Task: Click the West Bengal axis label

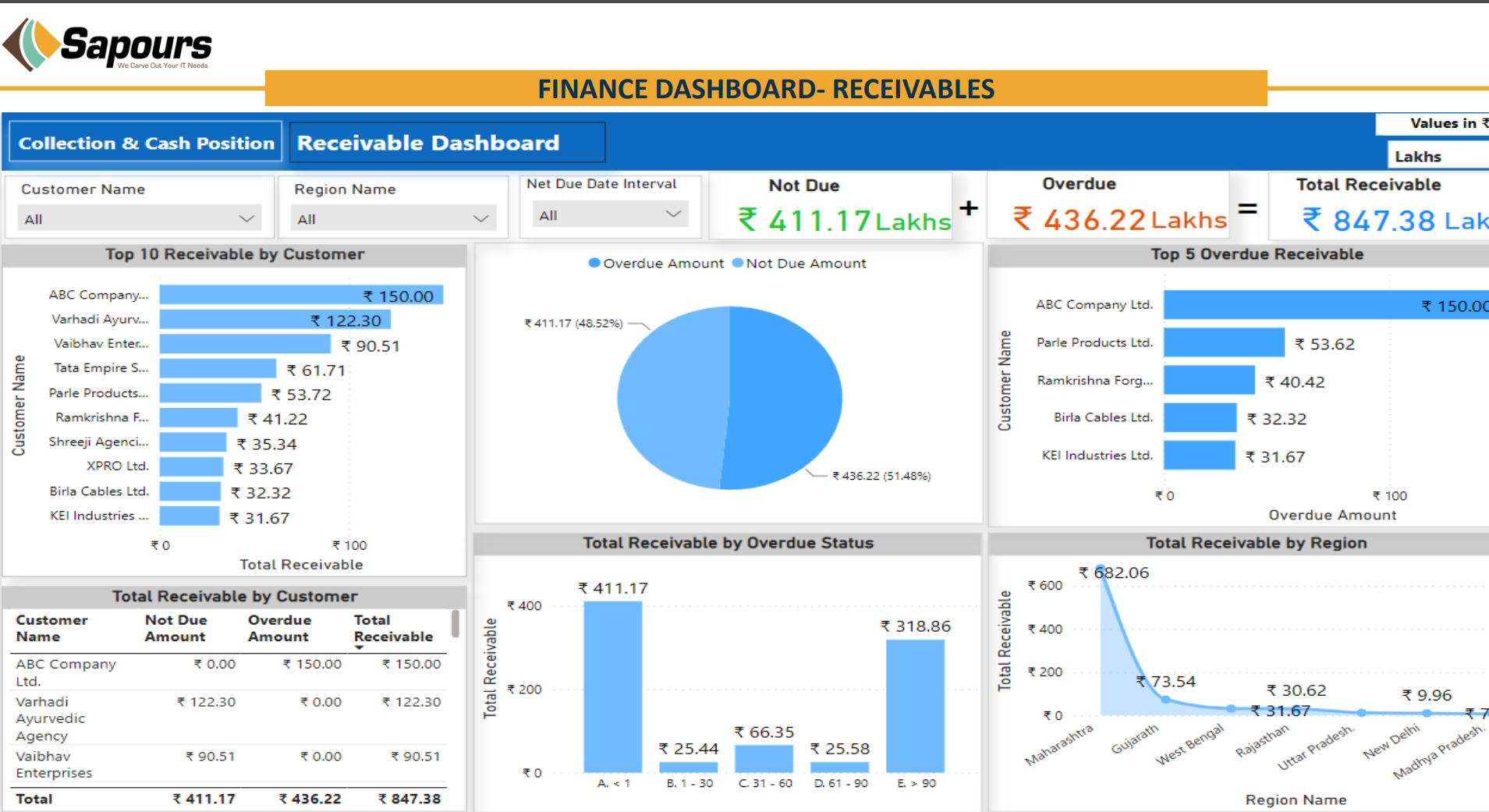Action: [x=1189, y=744]
